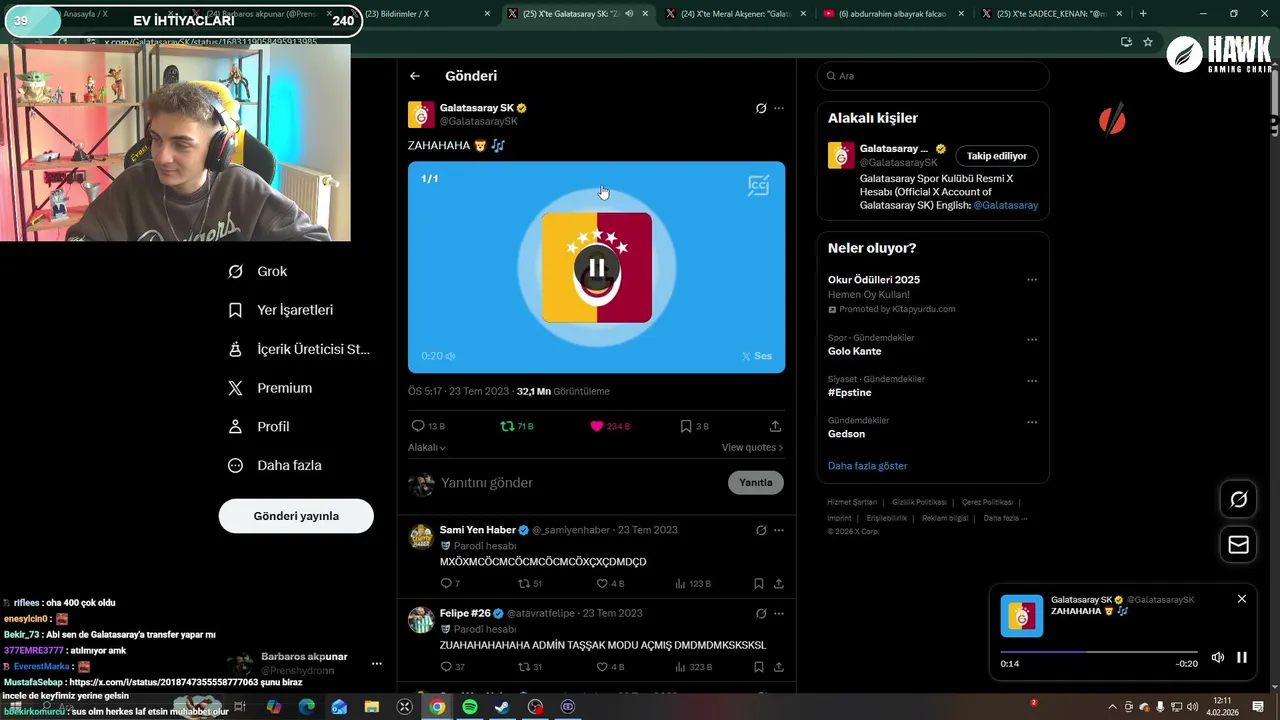Screen dimensions: 1280x720
Task: Open messages floating envelope button
Action: coord(1239,544)
